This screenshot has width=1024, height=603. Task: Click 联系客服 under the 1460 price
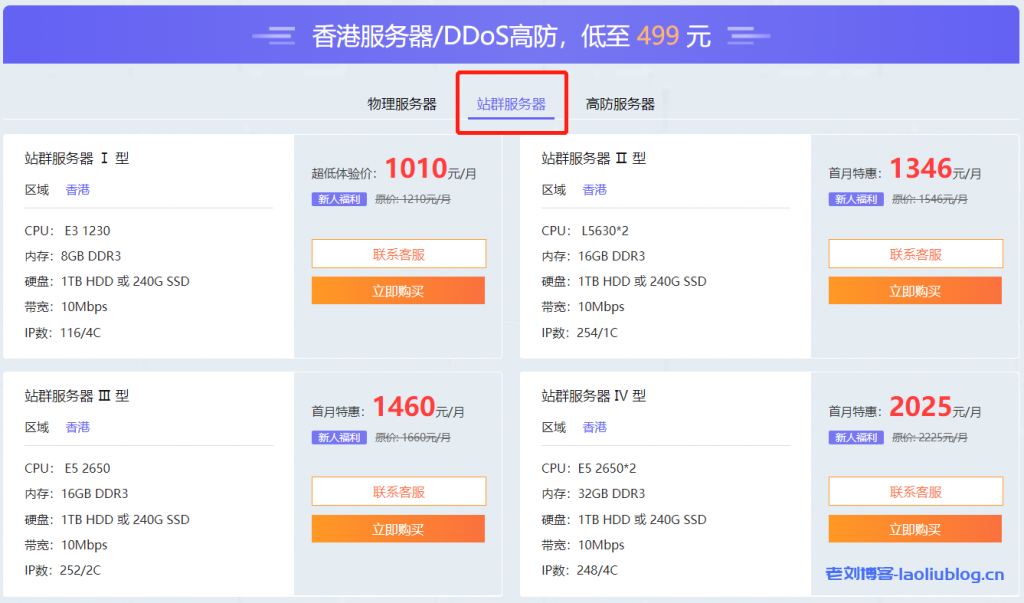click(x=398, y=491)
